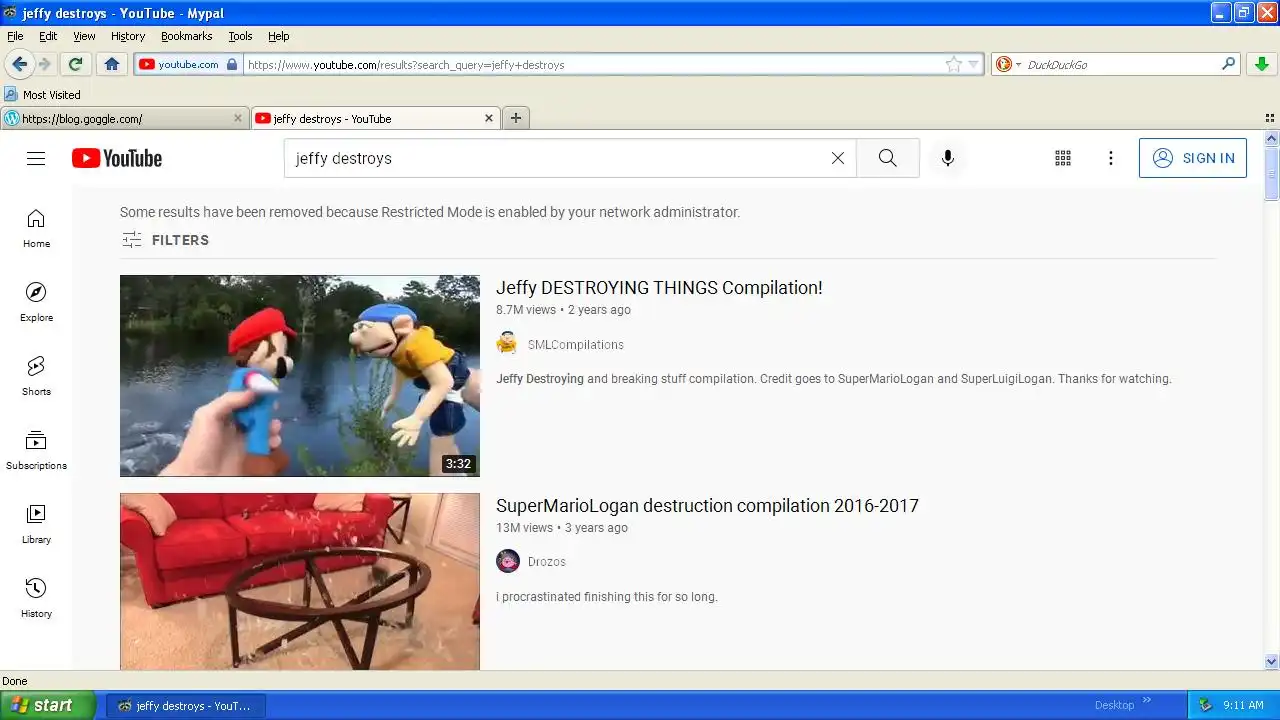Viewport: 1280px width, 720px height.
Task: Click the SMLCompilations channel avatar
Action: tap(508, 344)
